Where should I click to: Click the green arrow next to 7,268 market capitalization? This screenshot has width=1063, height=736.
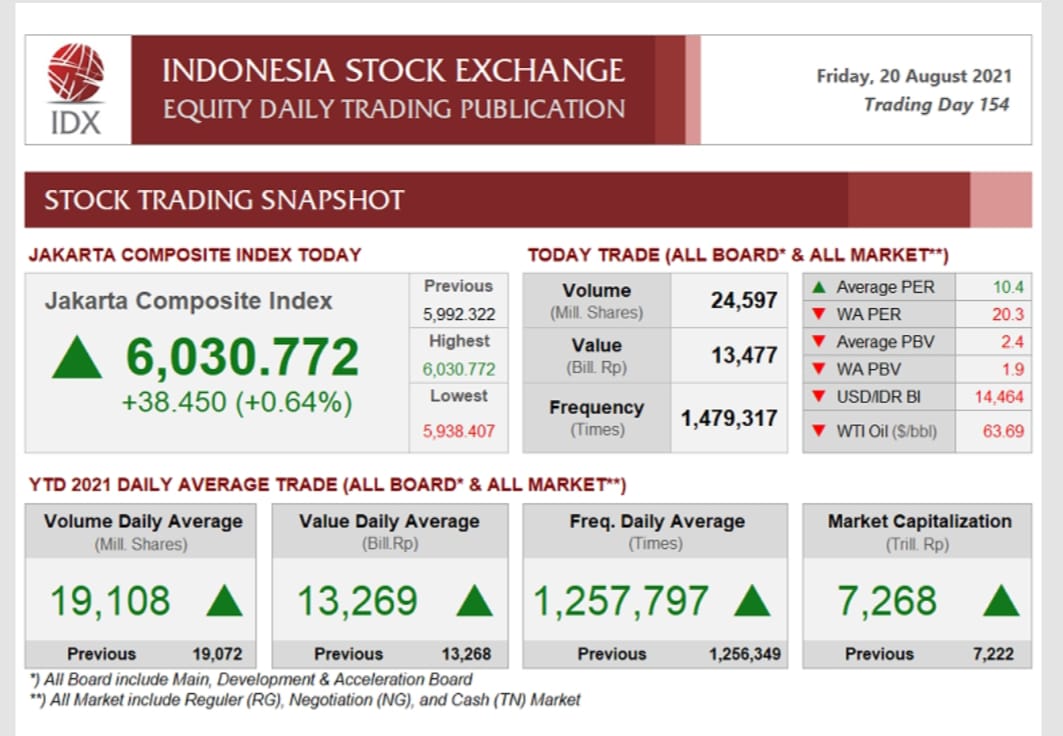1000,601
